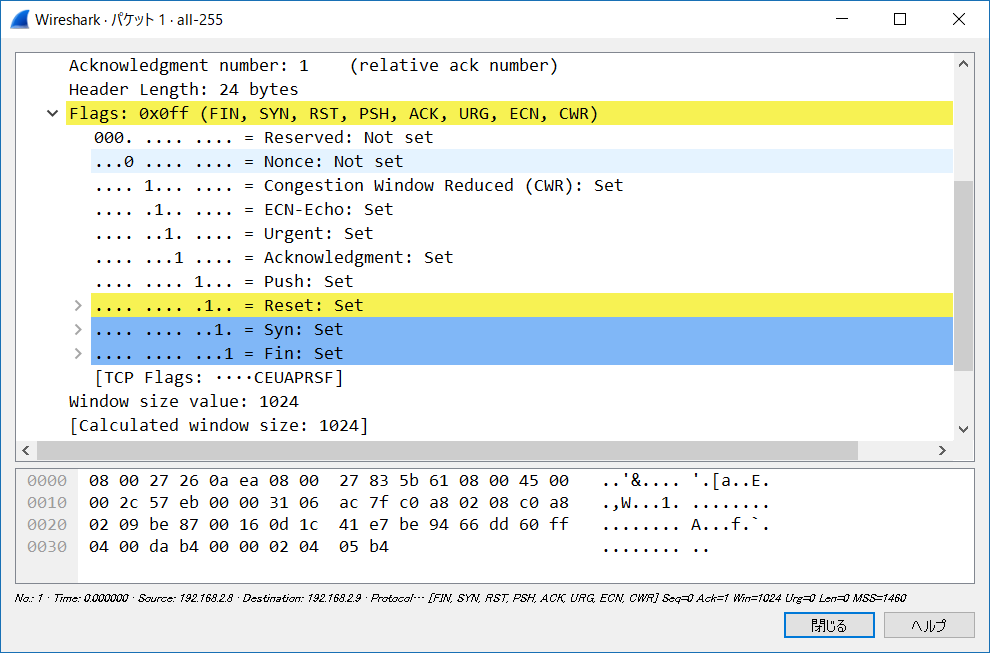Click the 閉じる button
The image size is (990, 653).
[829, 625]
